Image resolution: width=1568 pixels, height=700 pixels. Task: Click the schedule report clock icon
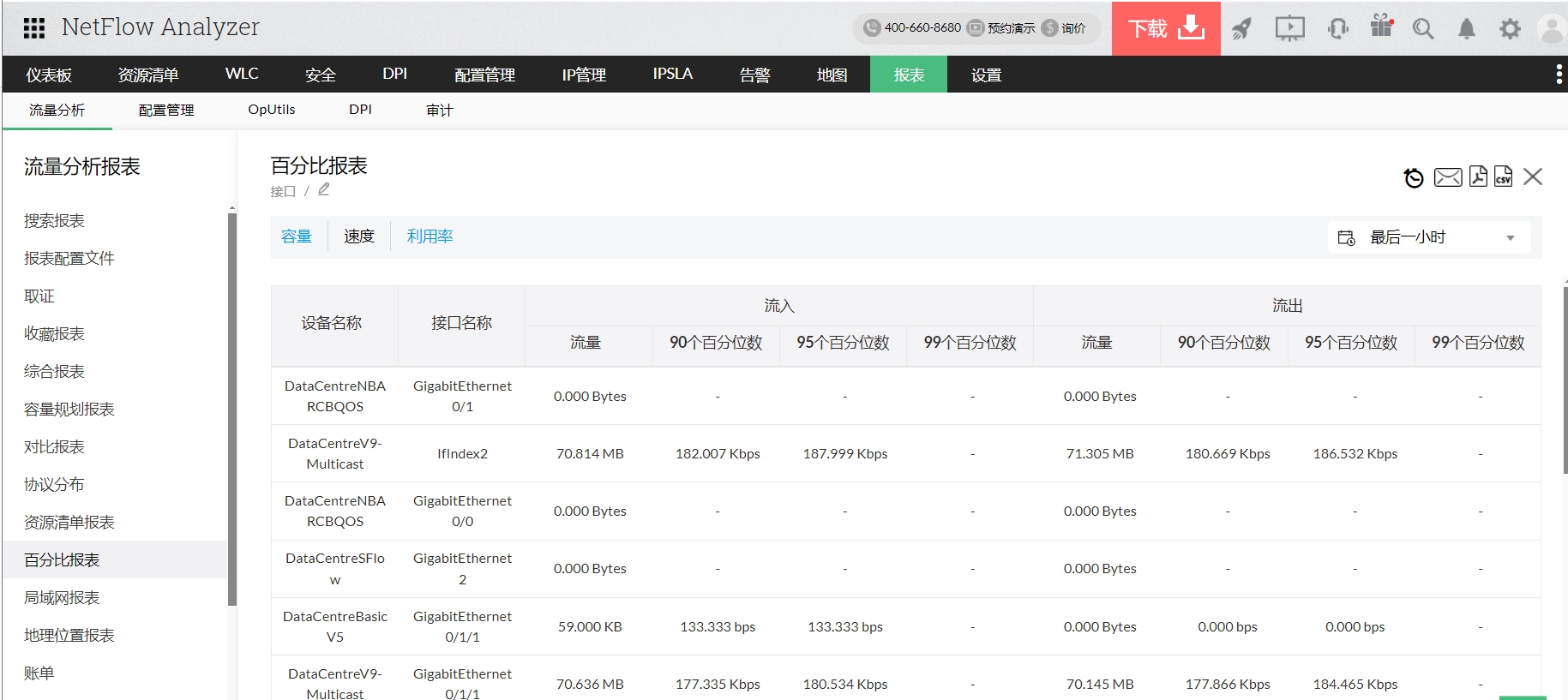coord(1414,177)
